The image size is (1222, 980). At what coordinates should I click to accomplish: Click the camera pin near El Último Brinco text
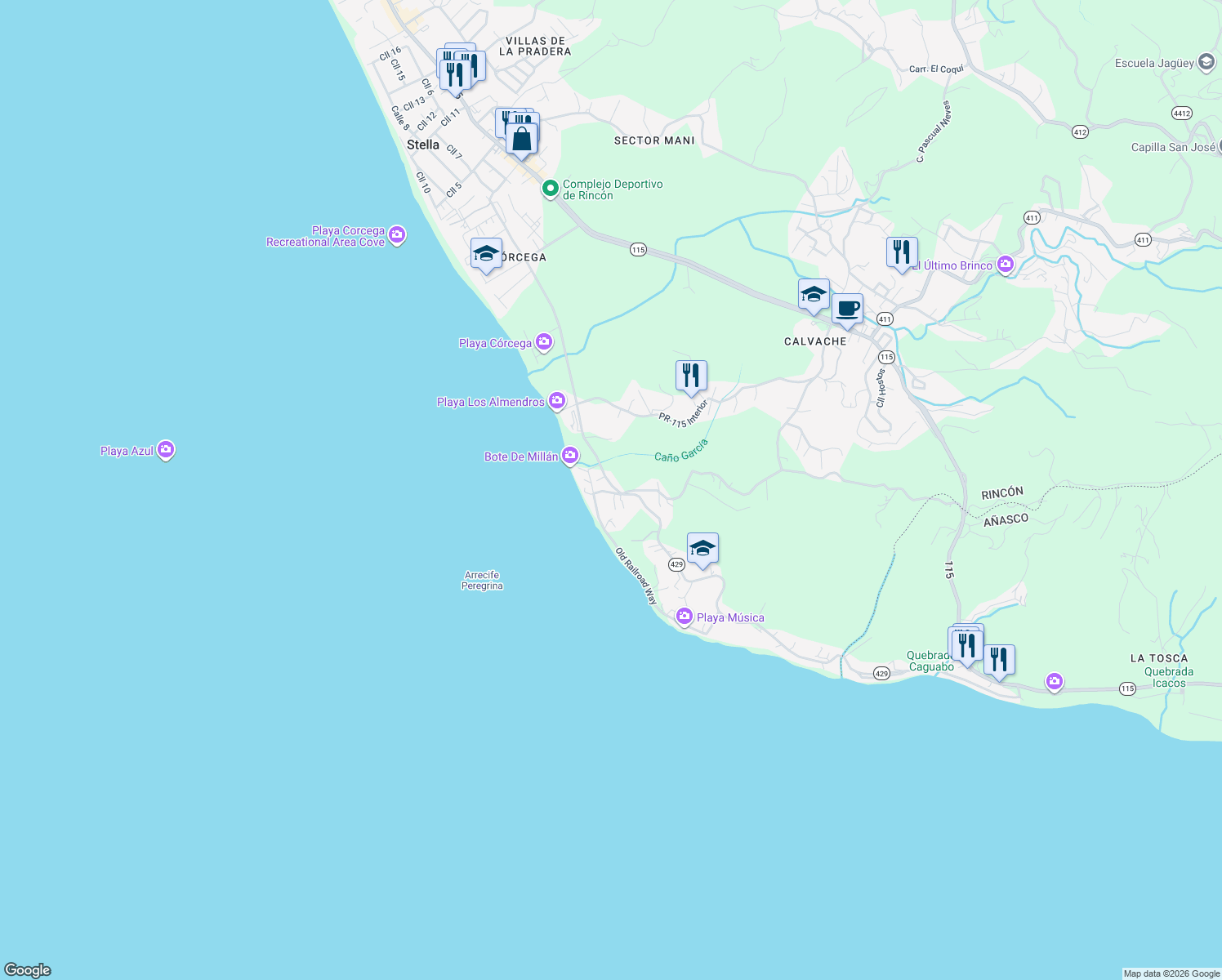pyautogui.click(x=1006, y=264)
